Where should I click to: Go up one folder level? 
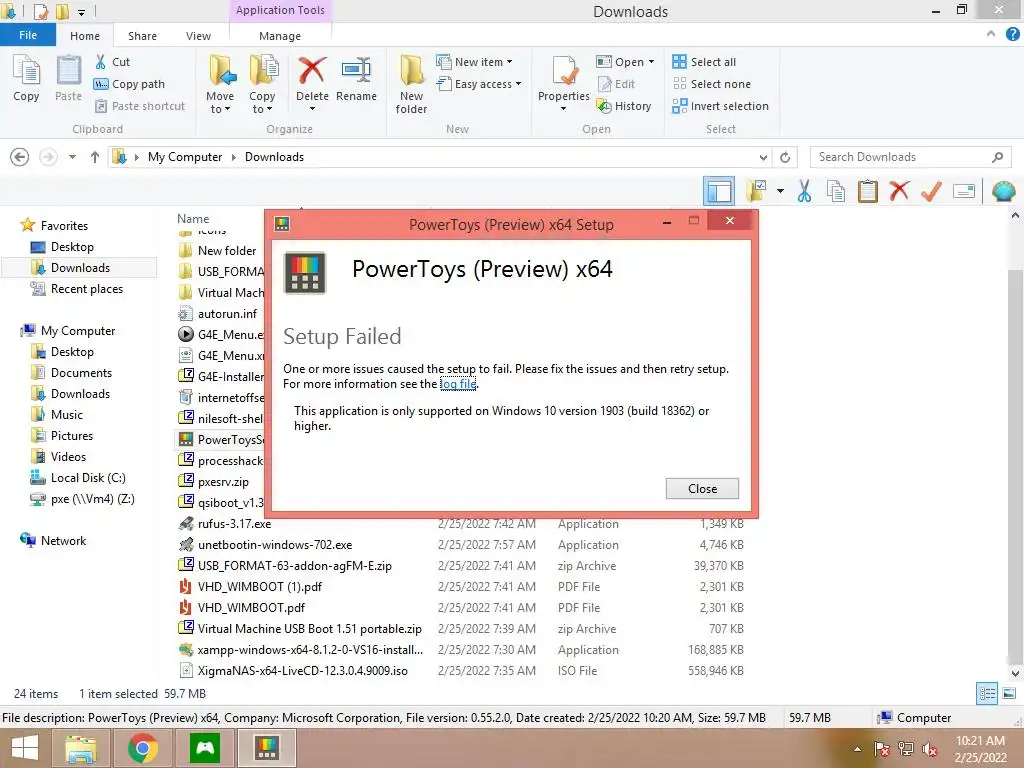click(x=95, y=157)
